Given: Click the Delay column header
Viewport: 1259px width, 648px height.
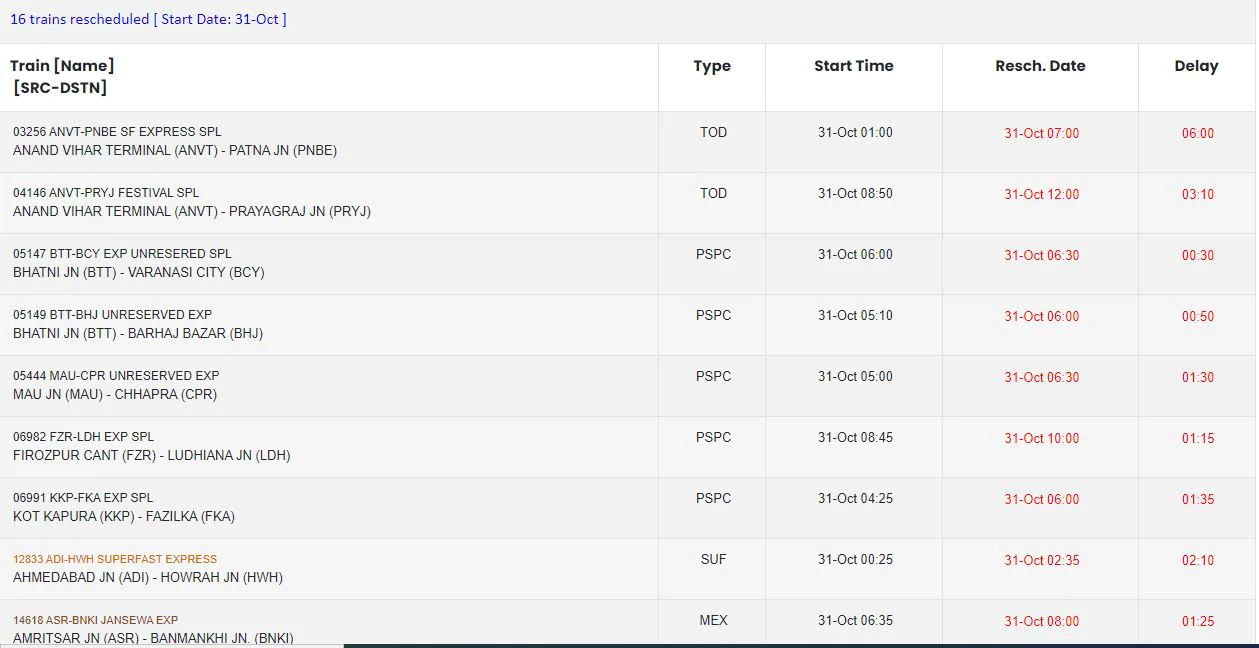Looking at the screenshot, I should (x=1196, y=66).
